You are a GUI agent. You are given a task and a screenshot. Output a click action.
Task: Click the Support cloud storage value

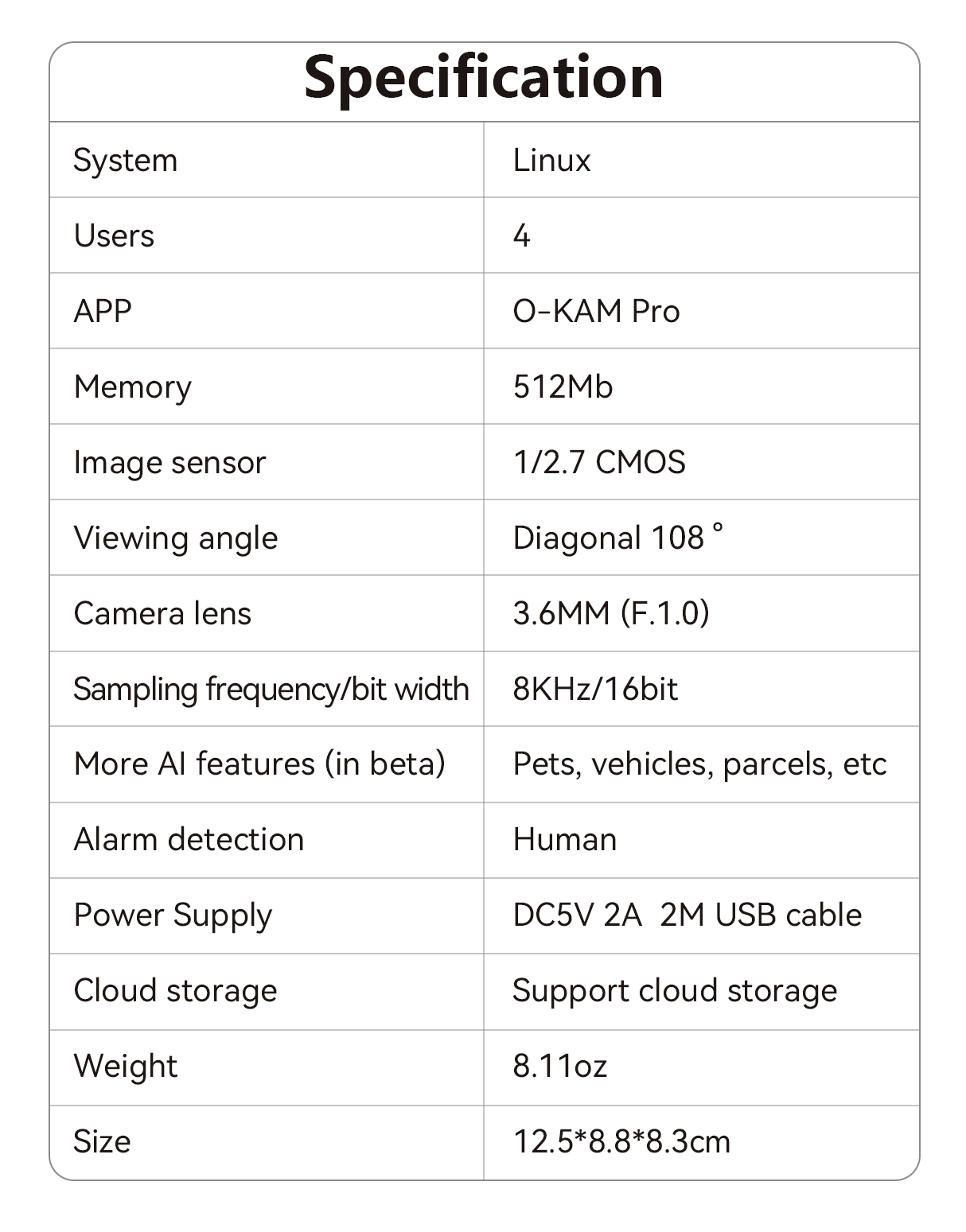674,991
